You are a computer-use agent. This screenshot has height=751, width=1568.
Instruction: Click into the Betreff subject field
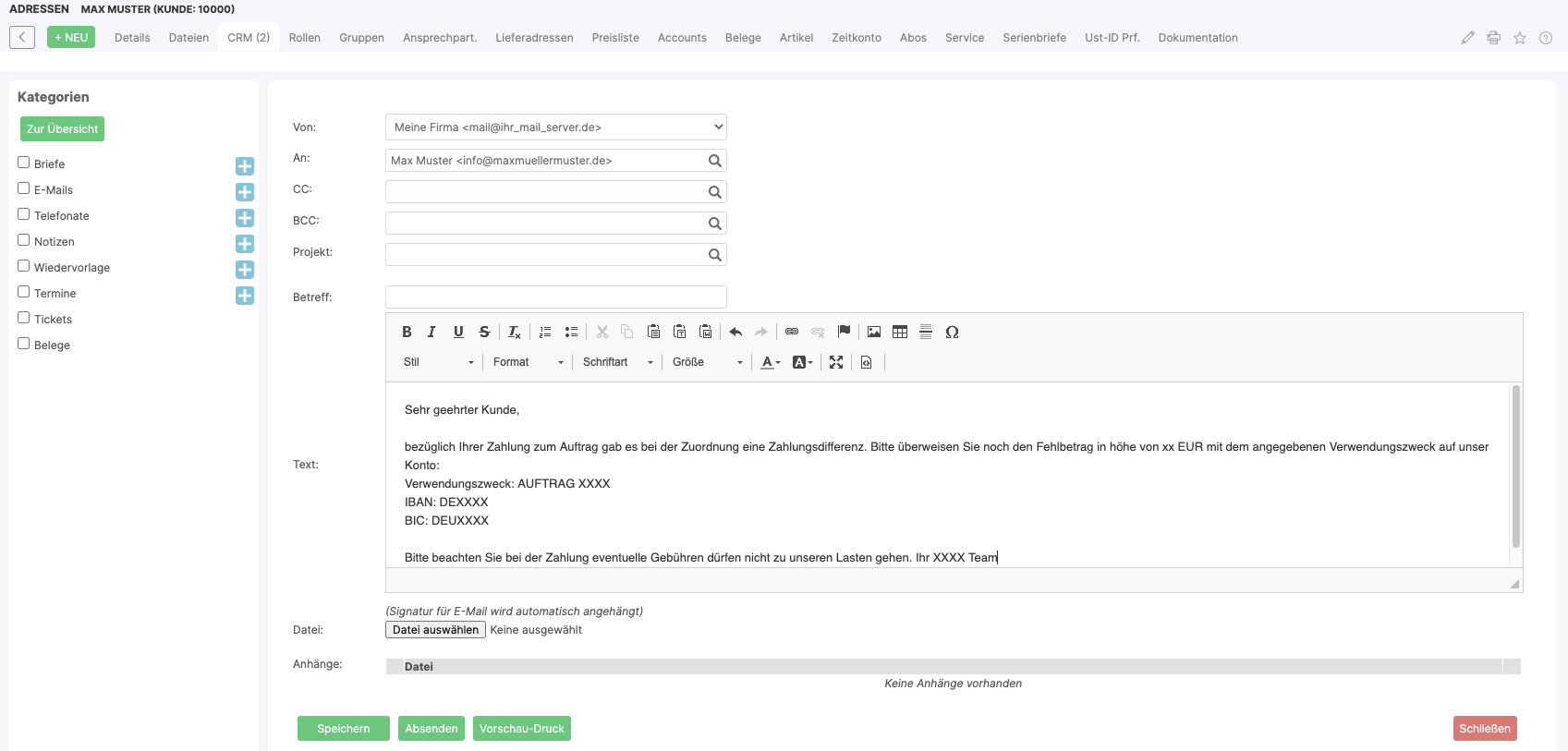point(555,297)
